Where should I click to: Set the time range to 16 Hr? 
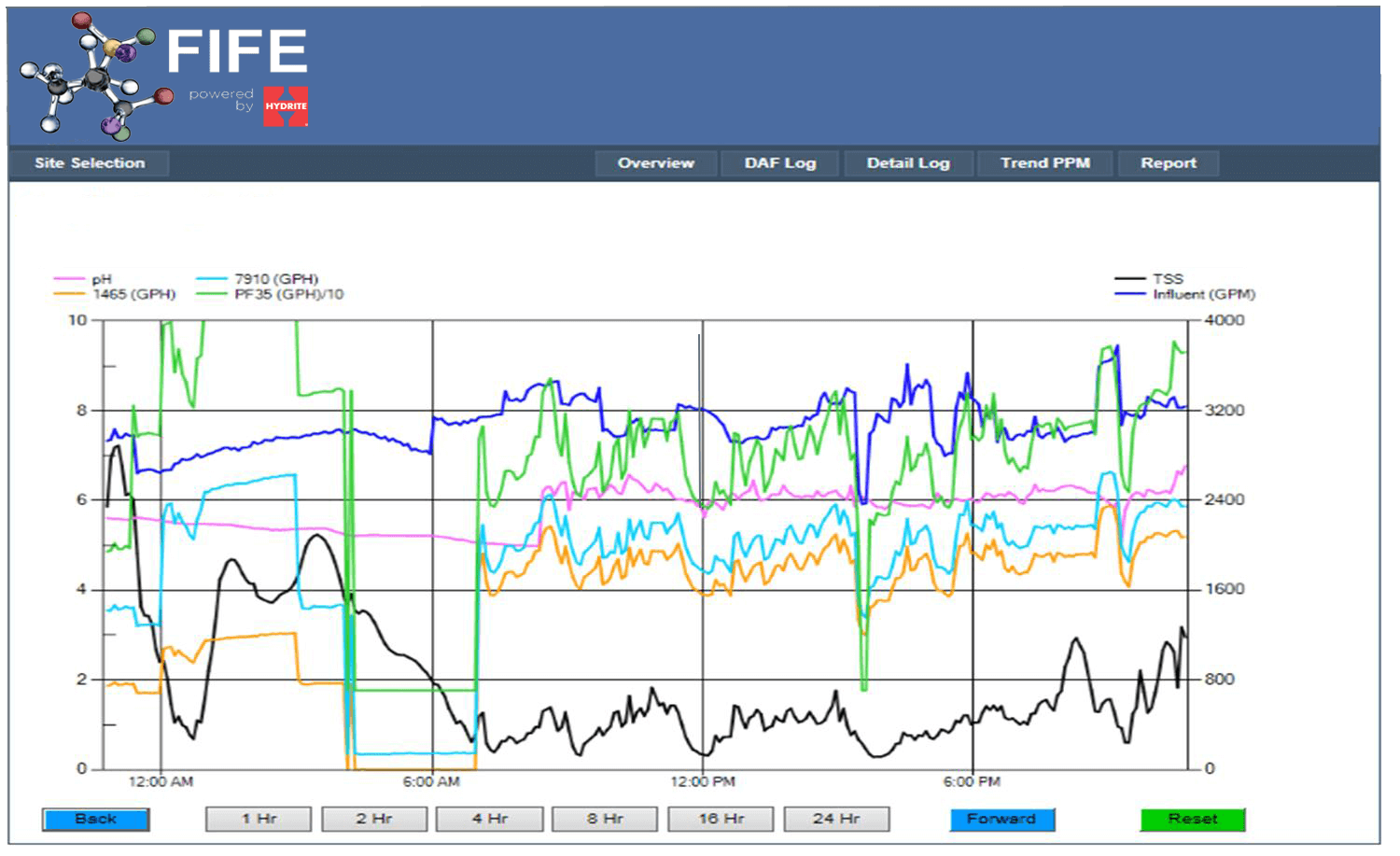coord(721,820)
